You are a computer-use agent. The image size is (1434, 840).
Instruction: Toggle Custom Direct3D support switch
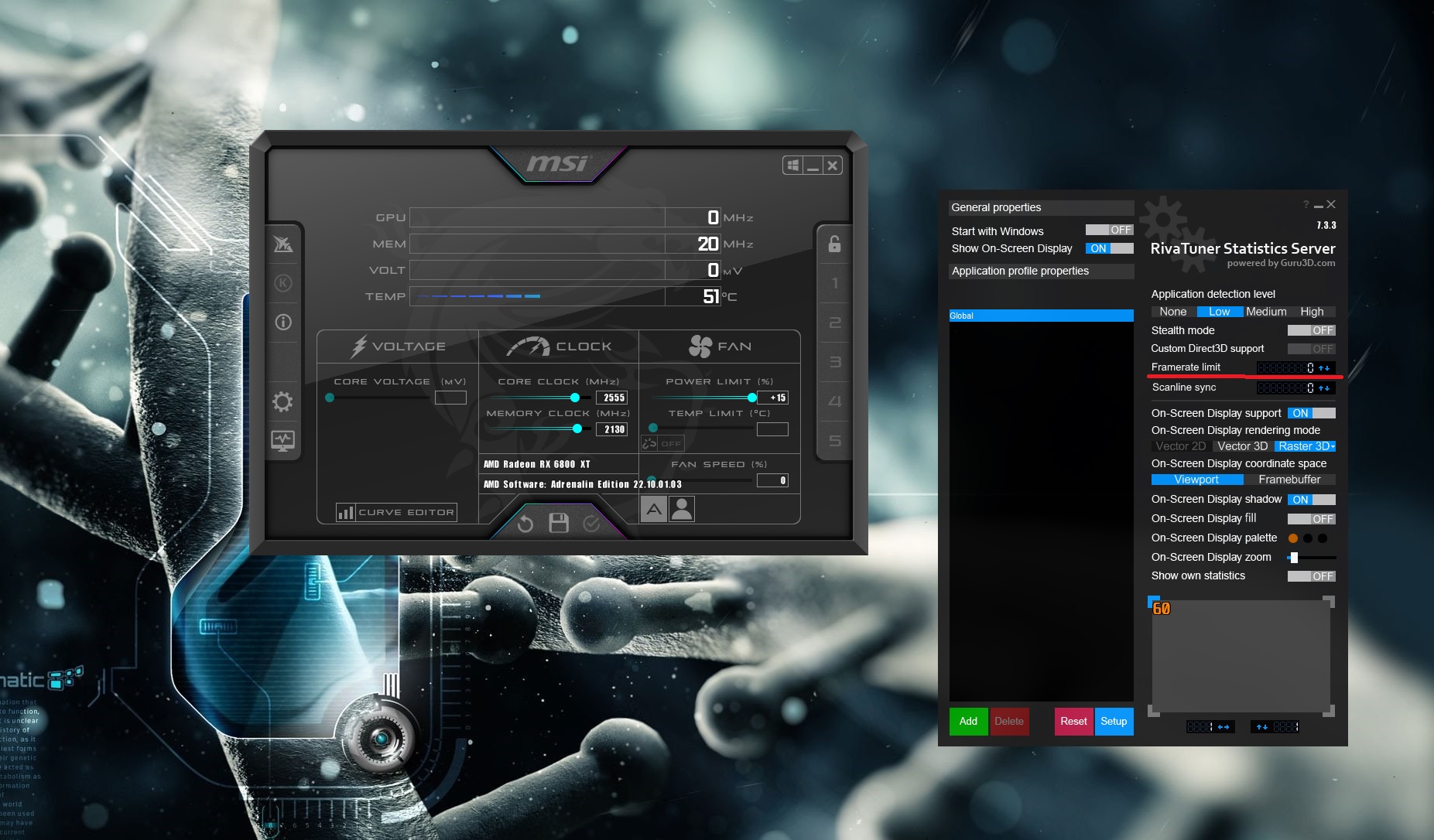click(x=1312, y=349)
